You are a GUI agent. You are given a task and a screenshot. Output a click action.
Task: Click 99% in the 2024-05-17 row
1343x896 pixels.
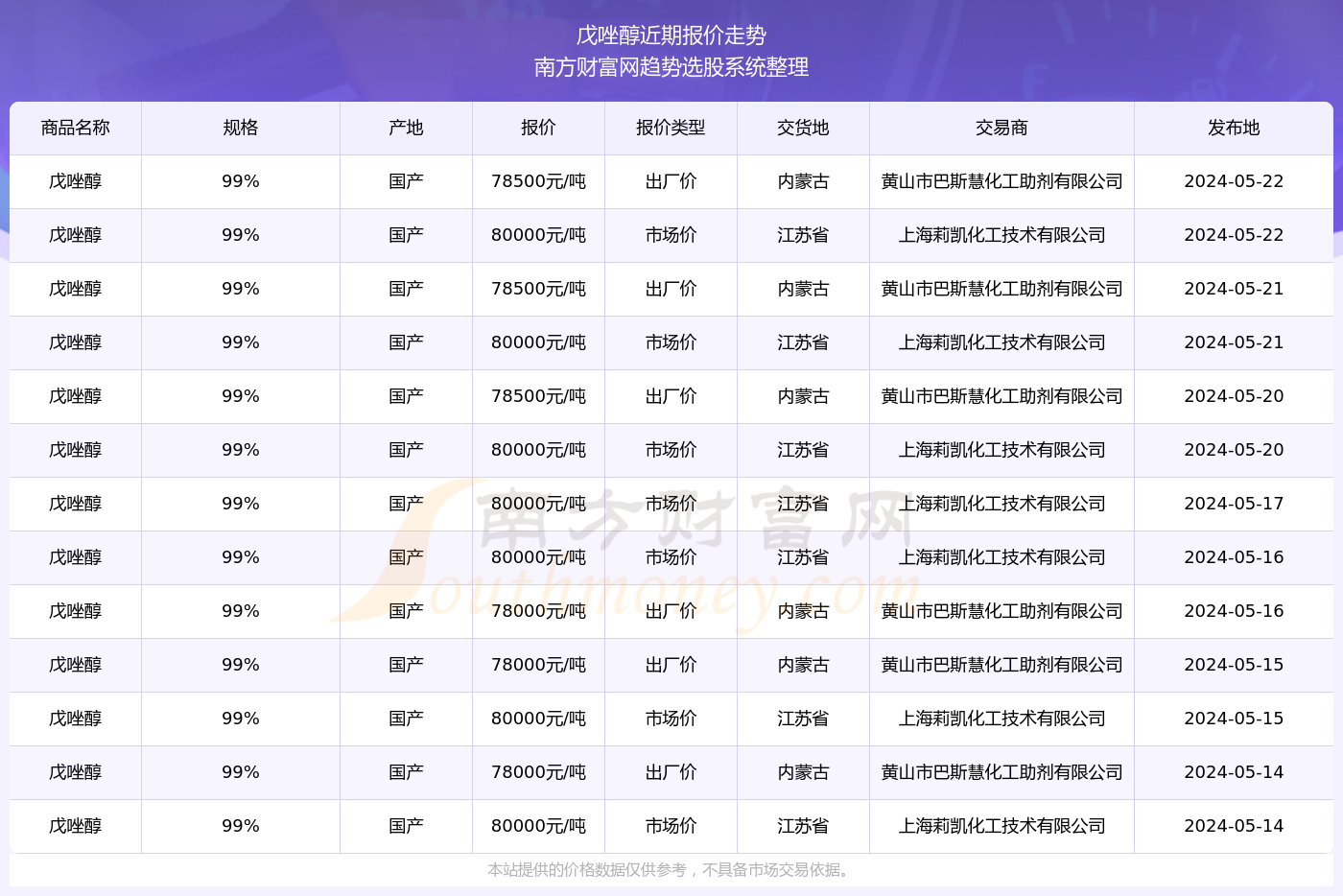[x=241, y=504]
